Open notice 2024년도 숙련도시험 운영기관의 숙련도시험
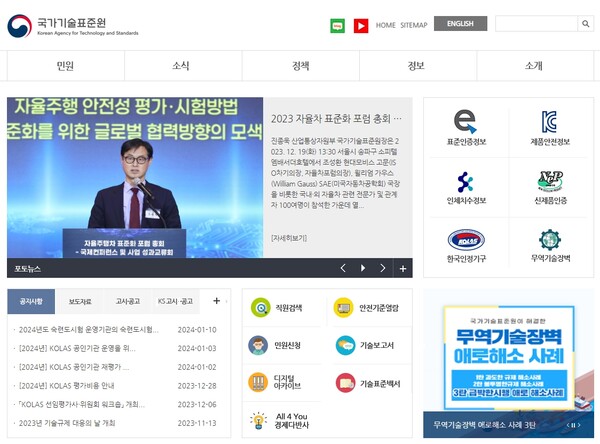This screenshot has height=444, width=600. (88, 330)
